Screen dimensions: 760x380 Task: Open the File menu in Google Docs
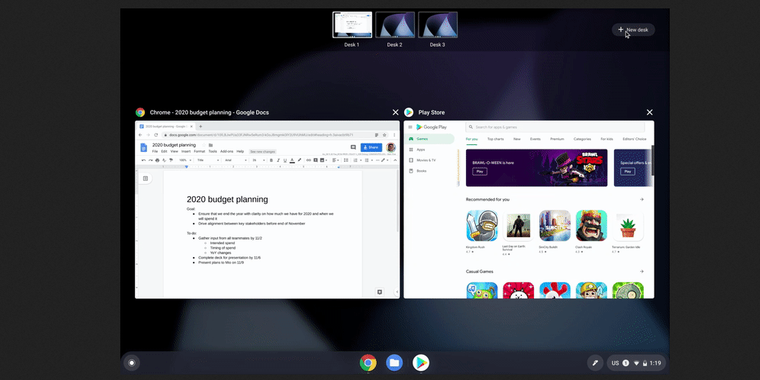(x=155, y=152)
